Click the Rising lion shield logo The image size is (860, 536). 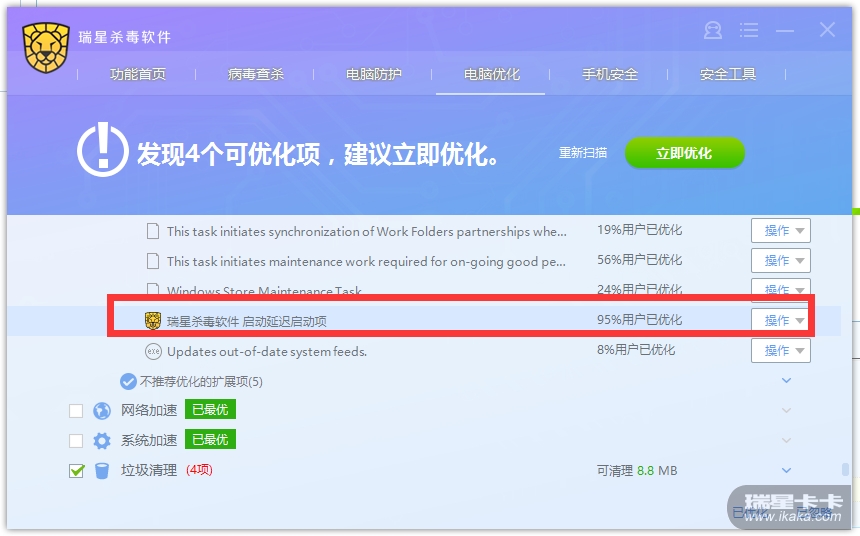coord(46,48)
